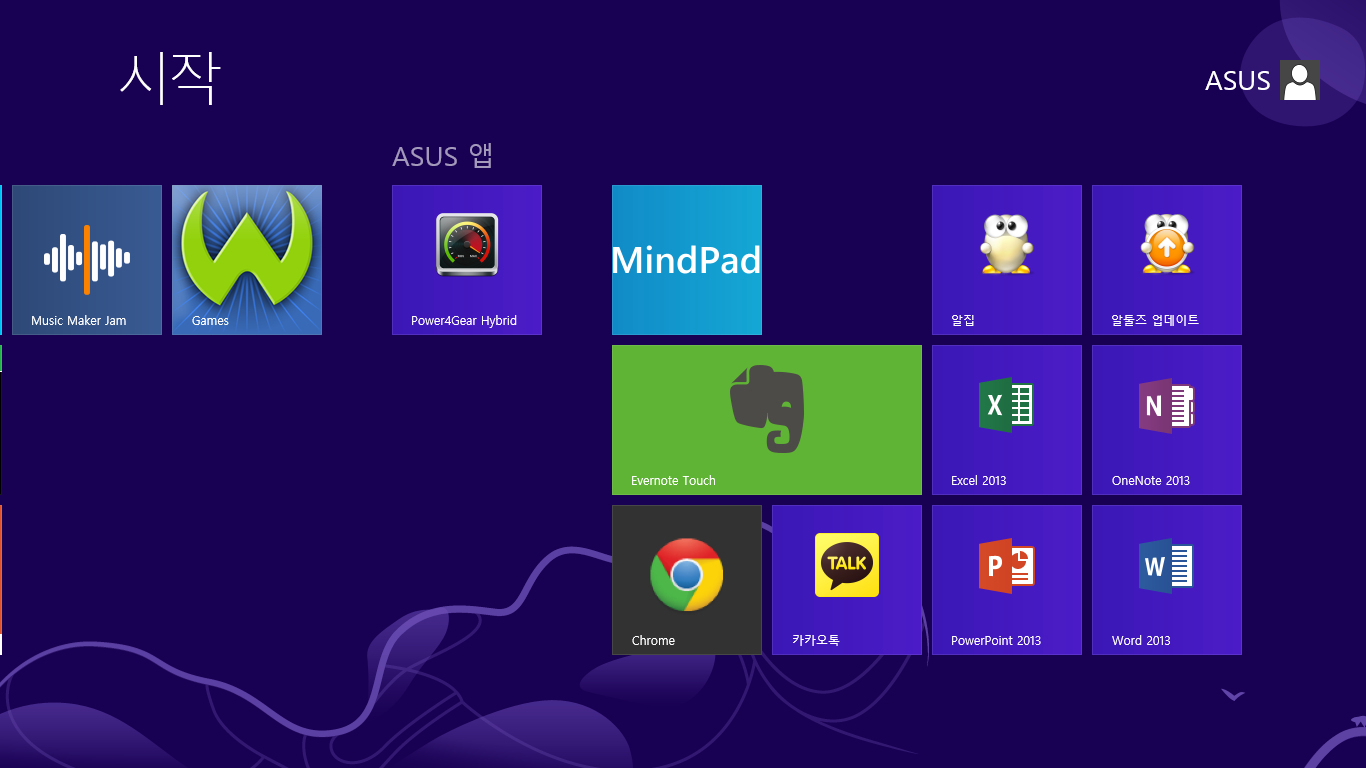This screenshot has width=1366, height=768.
Task: Launch KakaoTalk (카카오톡) tile
Action: coord(847,580)
